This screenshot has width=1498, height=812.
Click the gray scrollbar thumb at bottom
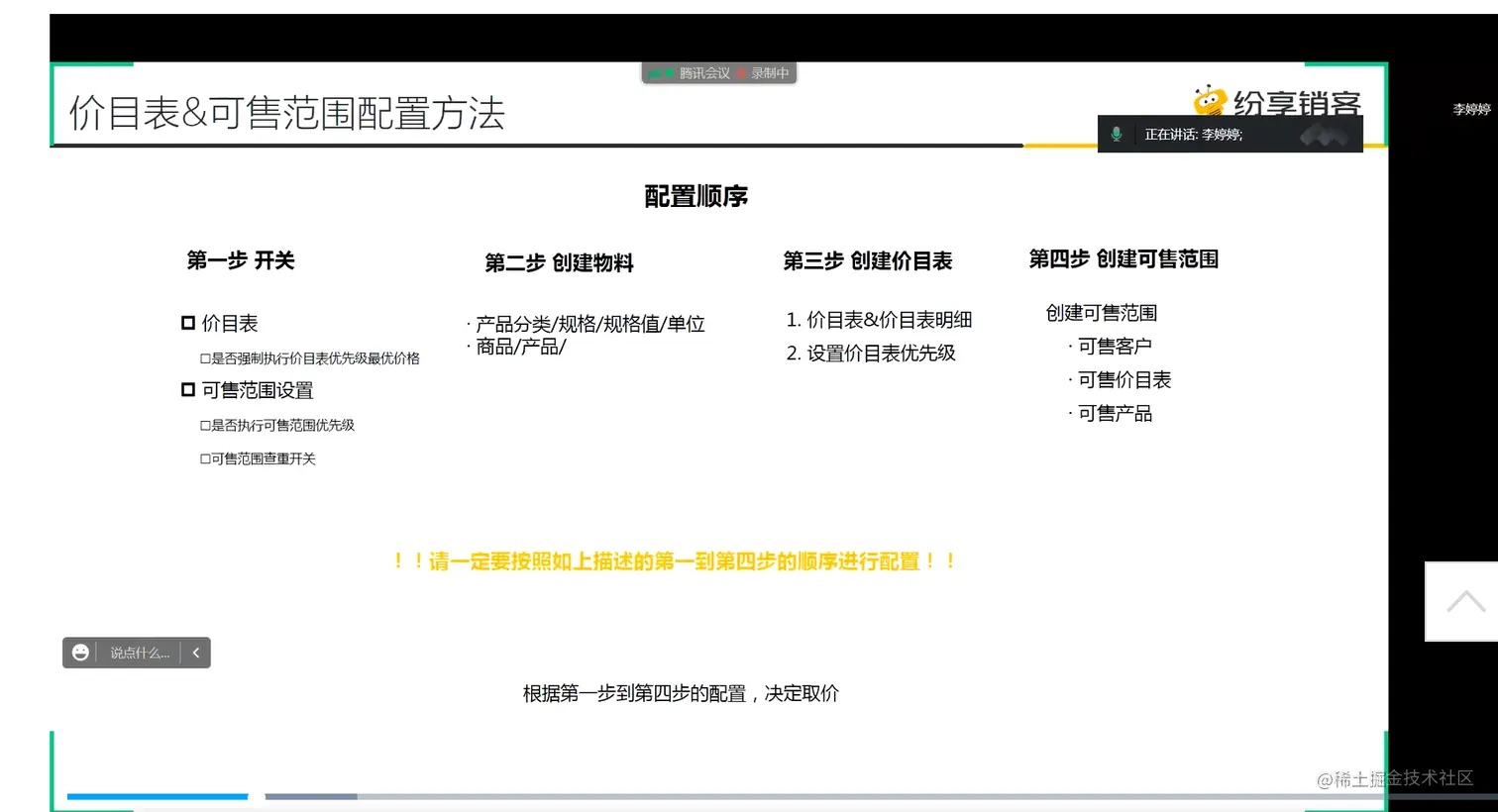[x=311, y=796]
